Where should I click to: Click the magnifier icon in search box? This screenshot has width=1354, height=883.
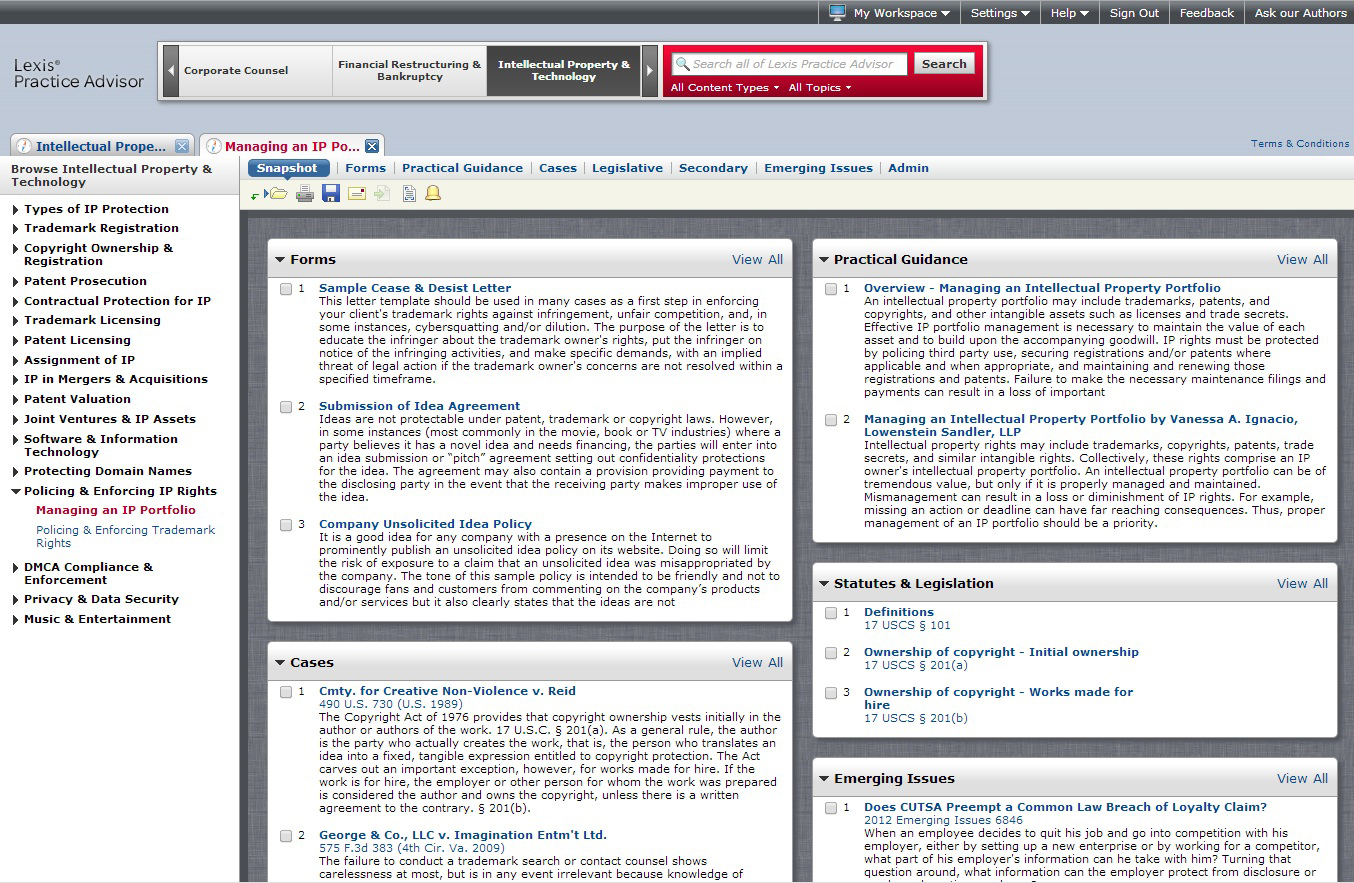682,64
